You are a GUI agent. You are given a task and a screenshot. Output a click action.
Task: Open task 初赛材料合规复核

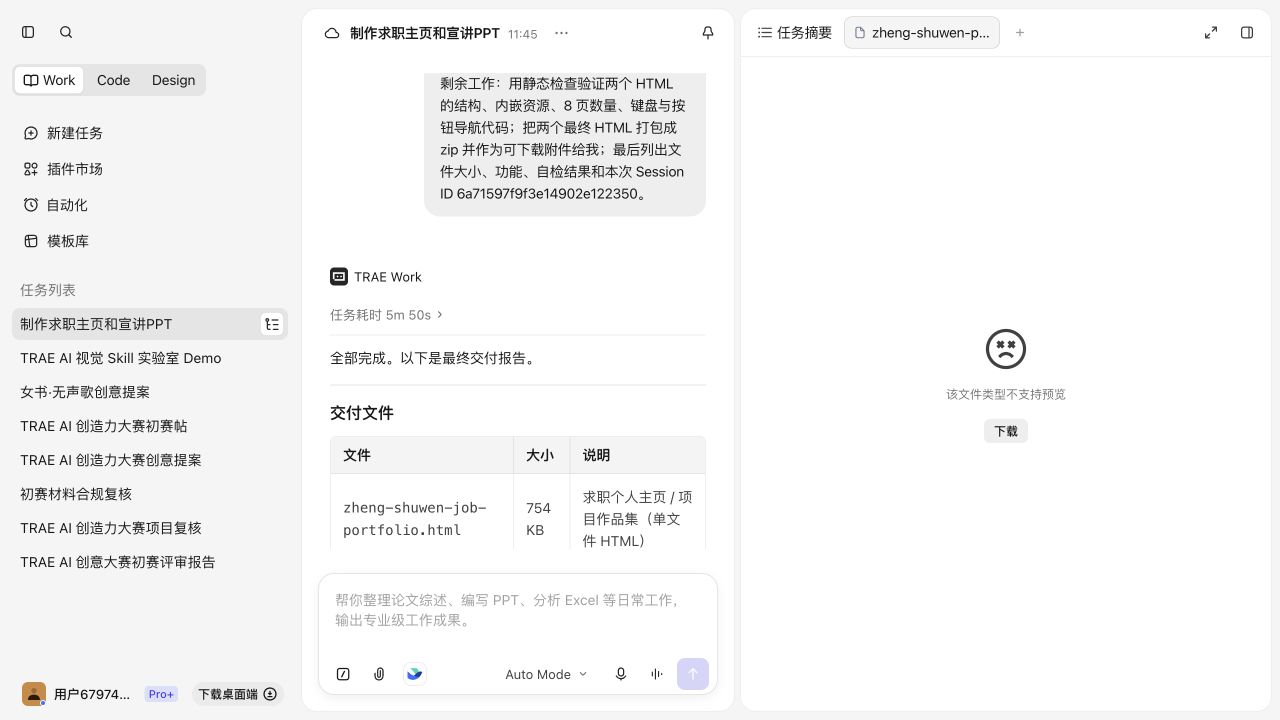click(x=150, y=494)
